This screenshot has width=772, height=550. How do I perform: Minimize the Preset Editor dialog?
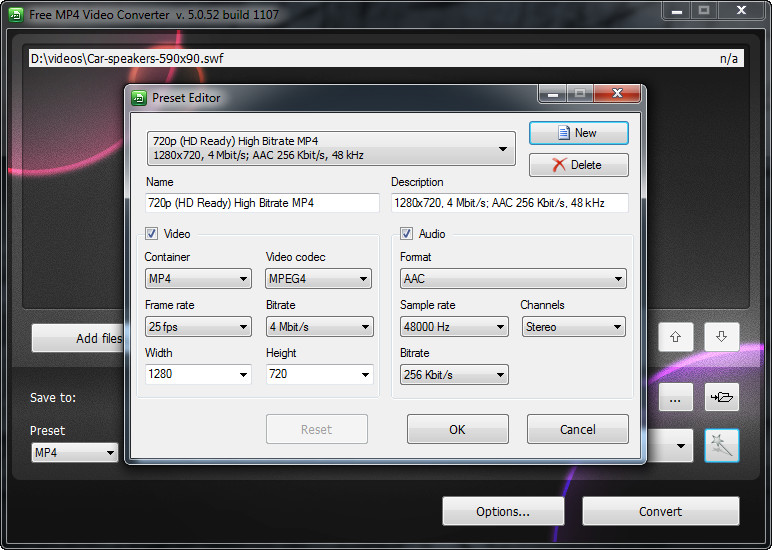click(x=553, y=93)
